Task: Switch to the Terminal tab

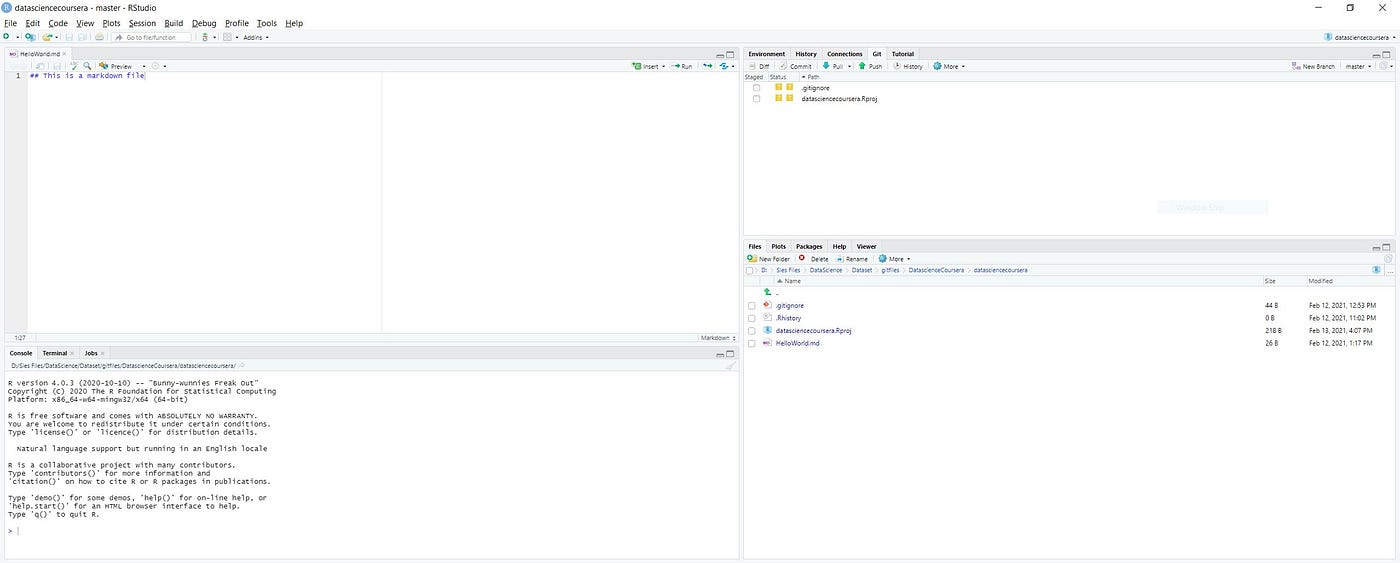Action: [x=55, y=353]
